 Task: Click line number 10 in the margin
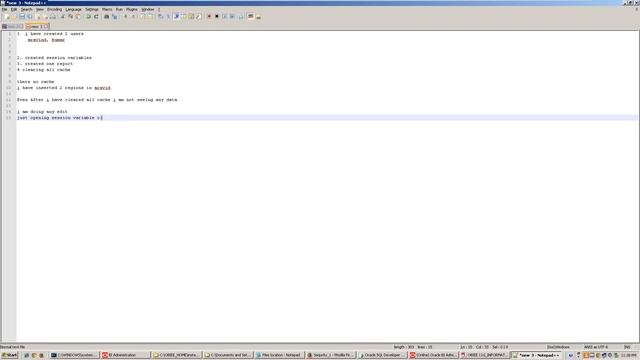[x=8, y=88]
